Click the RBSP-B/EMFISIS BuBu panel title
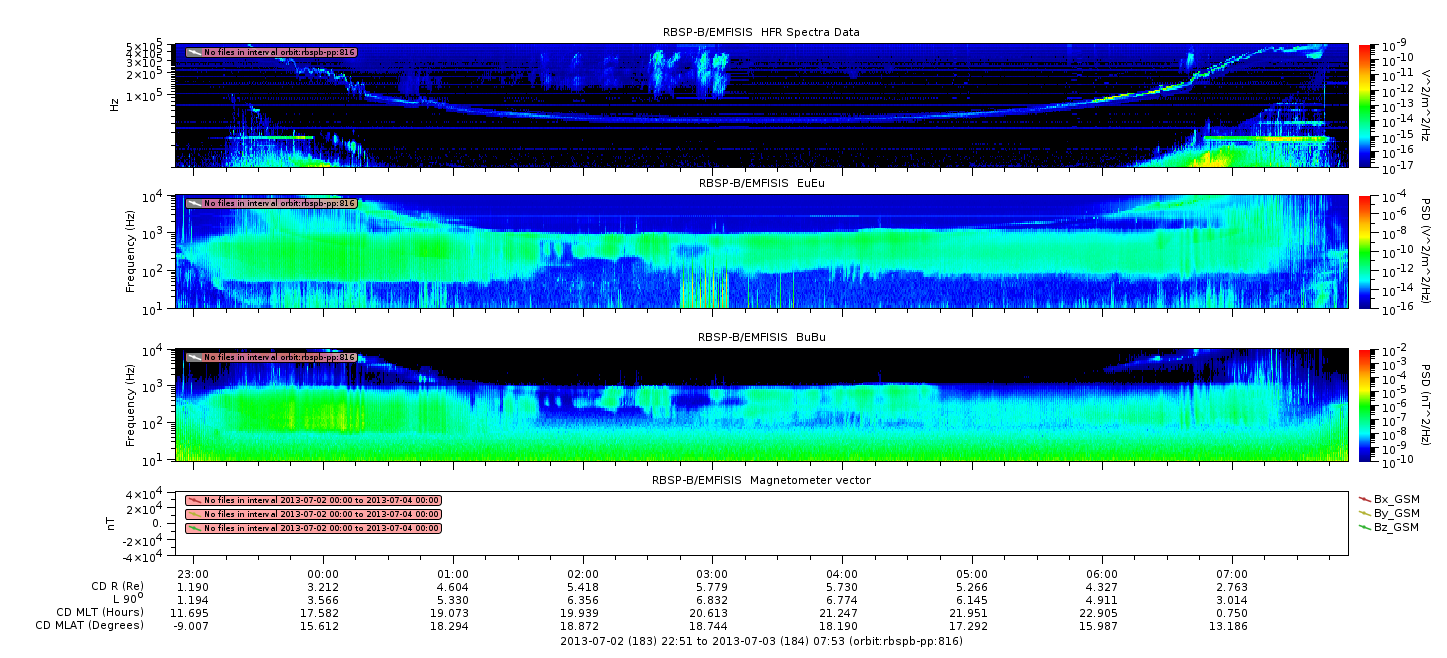The width and height of the screenshot is (1447, 658). coord(761,337)
